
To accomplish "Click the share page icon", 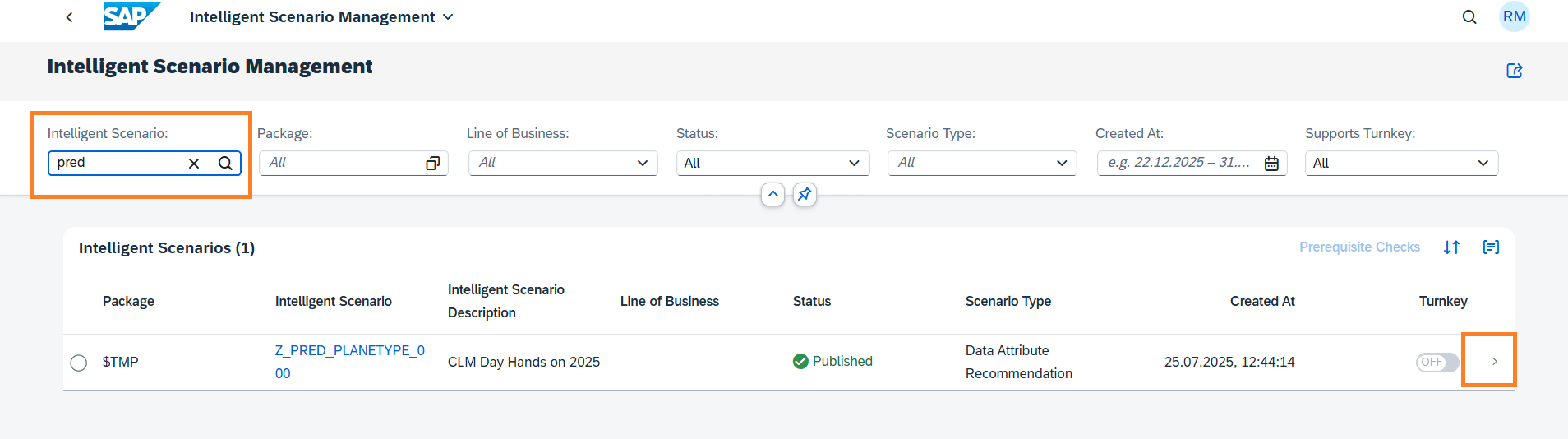I will (1514, 71).
